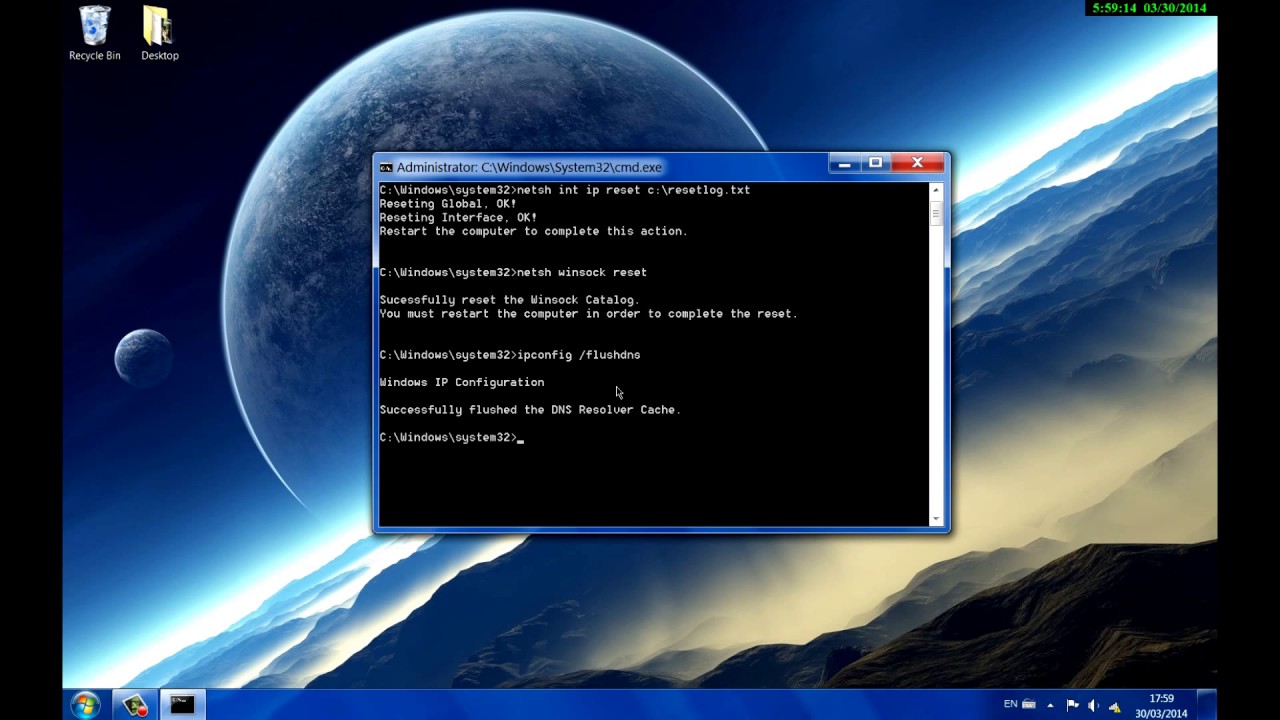Open the Recycle Bin desktop icon

pyautogui.click(x=94, y=34)
